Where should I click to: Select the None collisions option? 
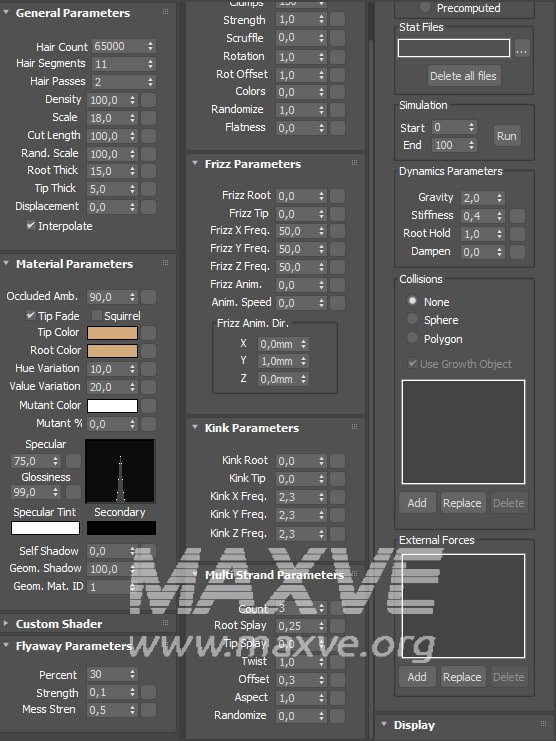[x=412, y=301]
